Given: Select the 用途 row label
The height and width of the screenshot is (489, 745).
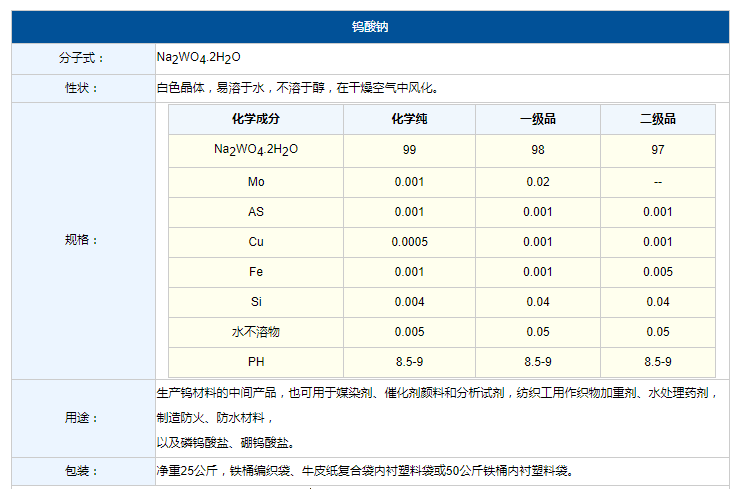Looking at the screenshot, I should point(81,418).
